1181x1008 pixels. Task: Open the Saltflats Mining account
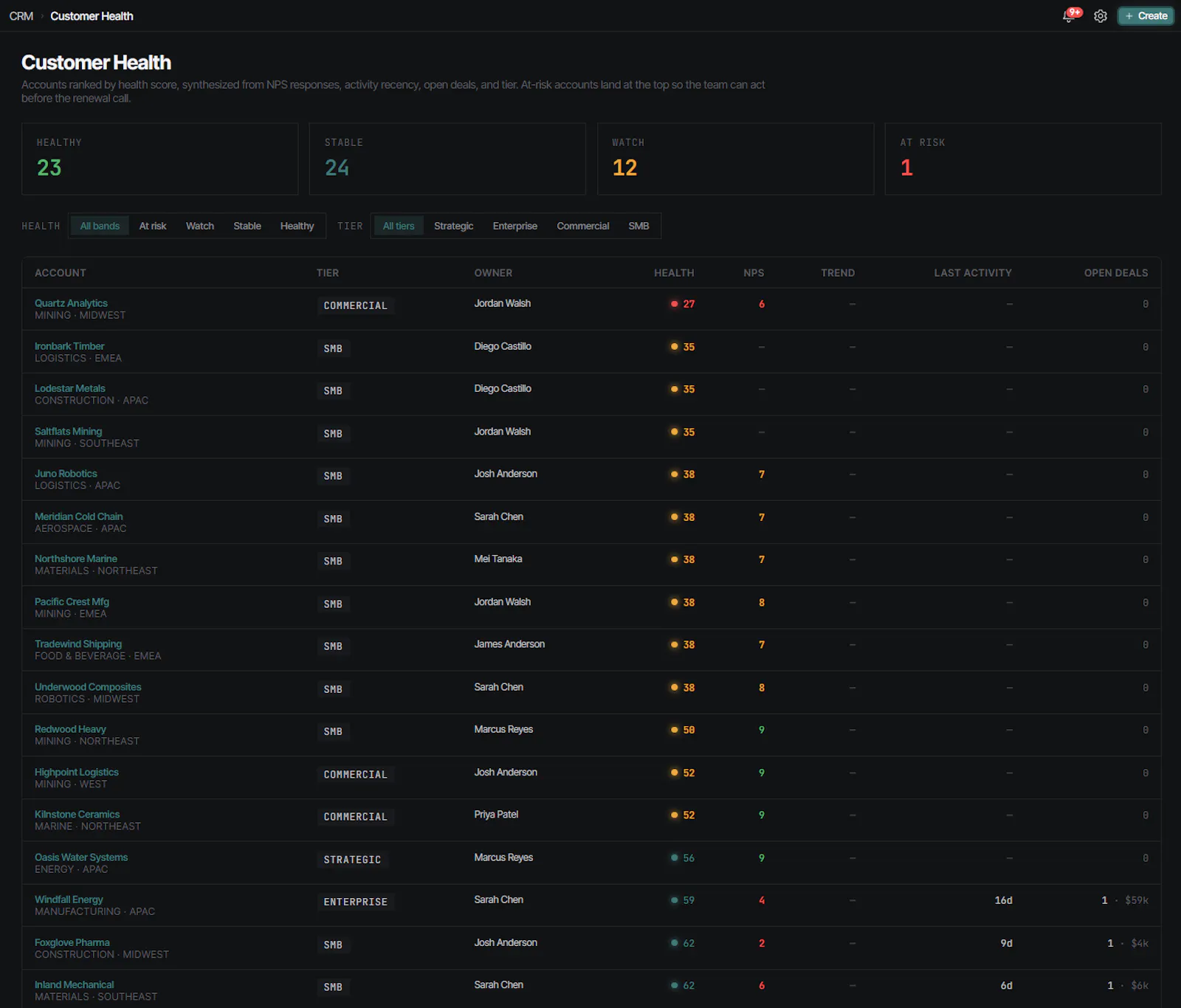point(69,431)
